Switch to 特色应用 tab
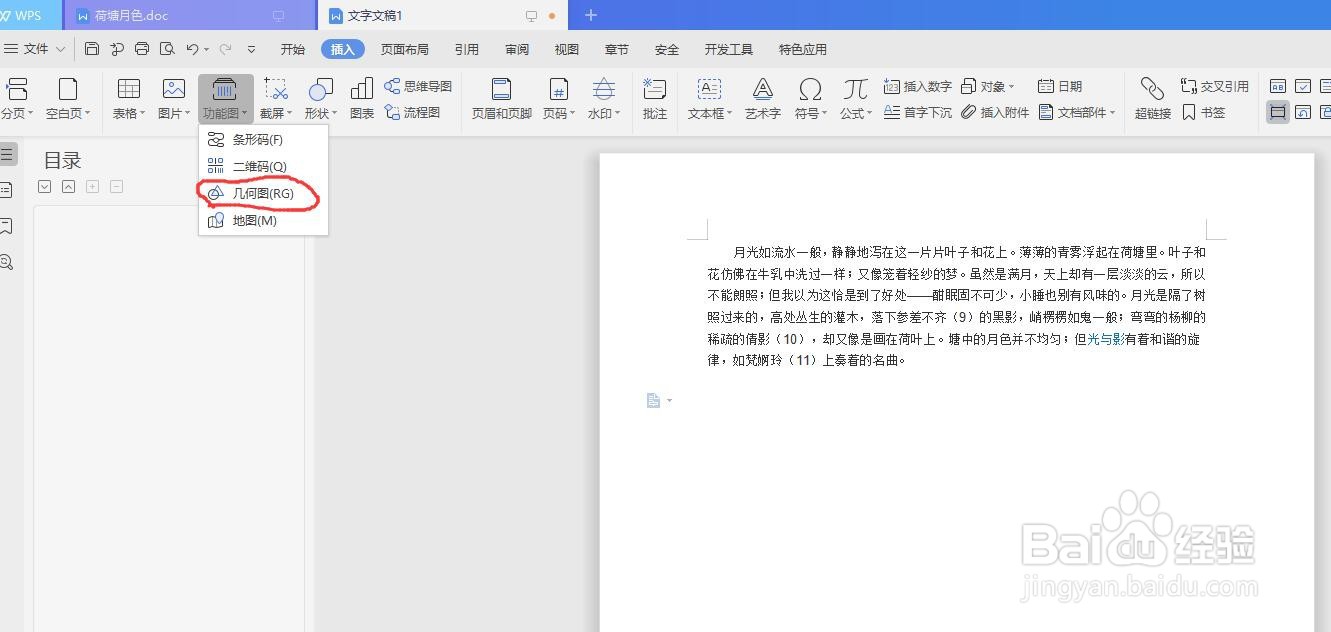 803,49
